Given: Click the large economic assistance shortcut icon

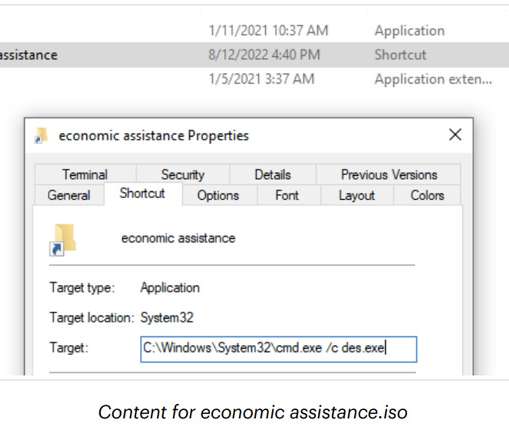Looking at the screenshot, I should pos(63,239).
